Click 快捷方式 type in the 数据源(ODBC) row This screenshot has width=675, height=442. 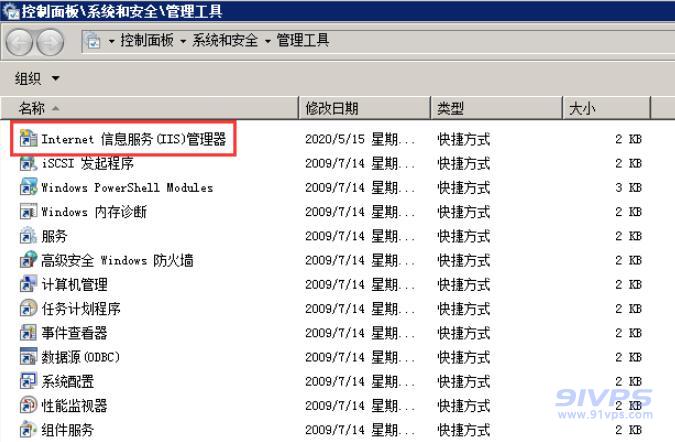pos(464,357)
